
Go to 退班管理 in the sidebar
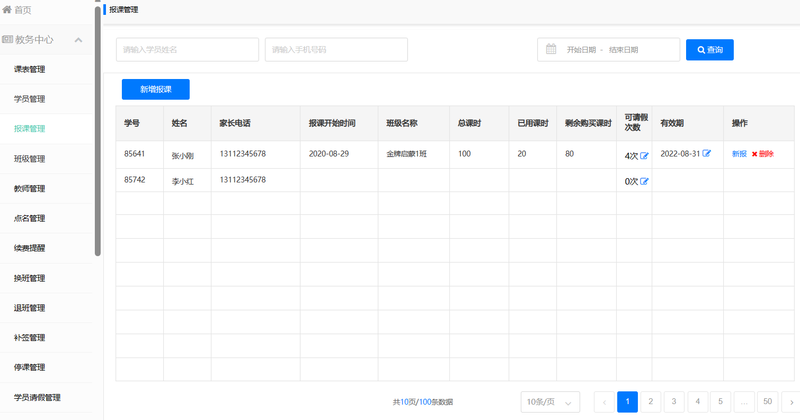click(30, 308)
